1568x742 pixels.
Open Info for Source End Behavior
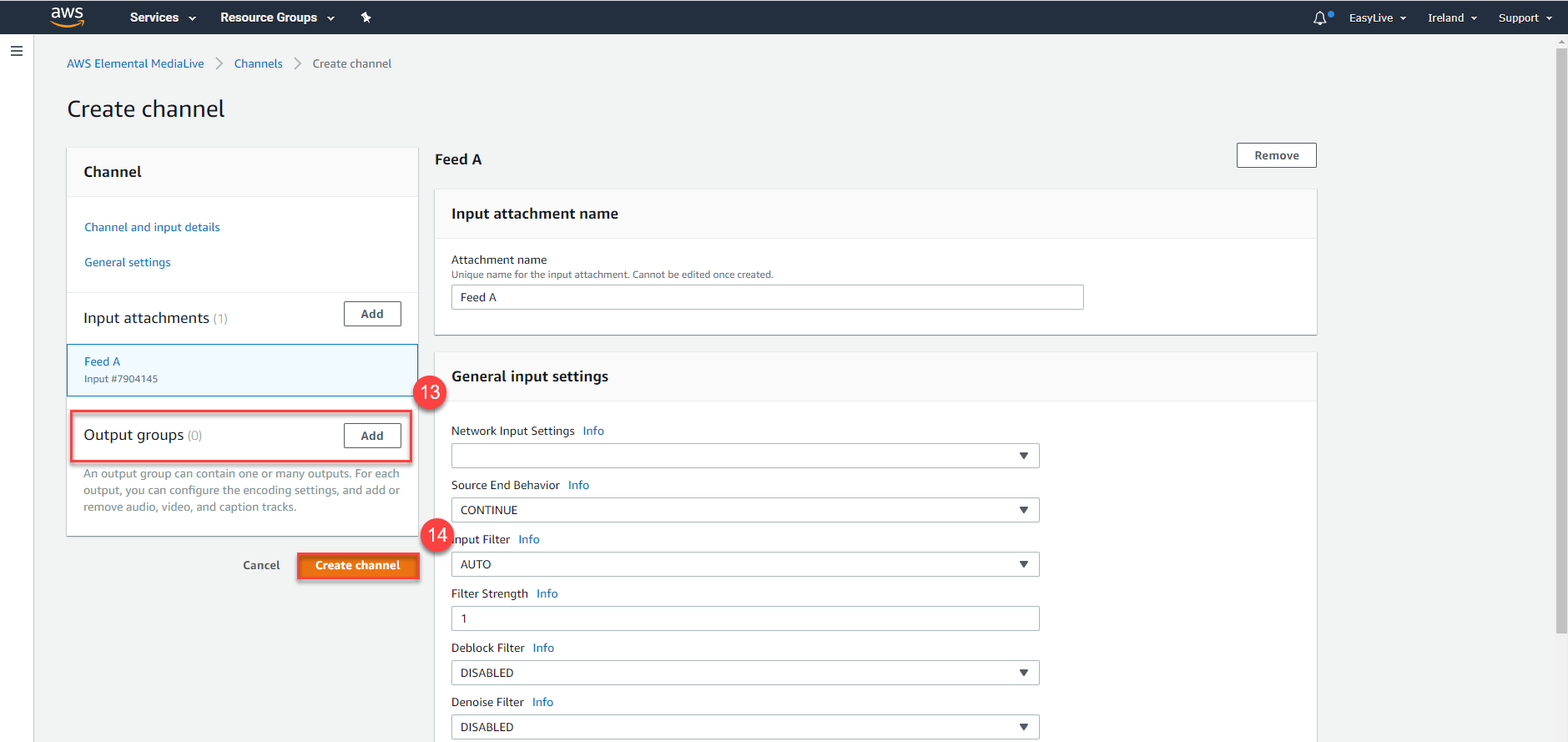tap(578, 485)
